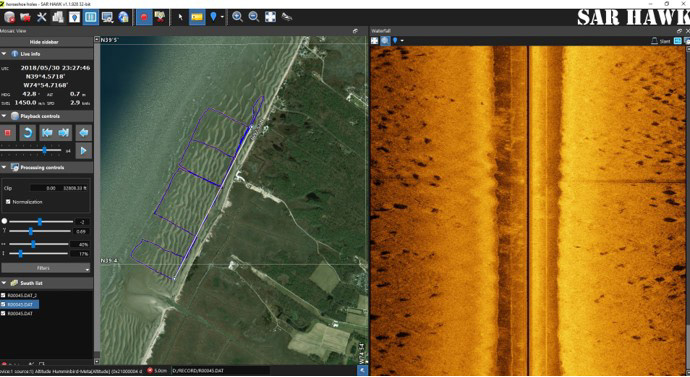Click the Clip start value field 0.00
Image resolution: width=690 pixels, height=377 pixels.
[x=44, y=188]
